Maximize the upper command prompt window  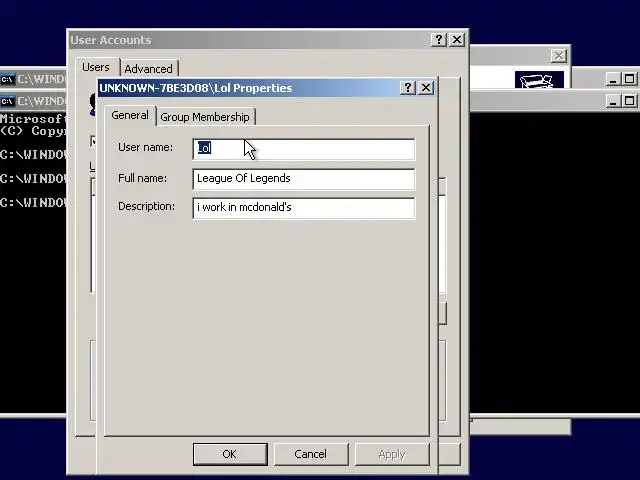pyautogui.click(x=630, y=79)
